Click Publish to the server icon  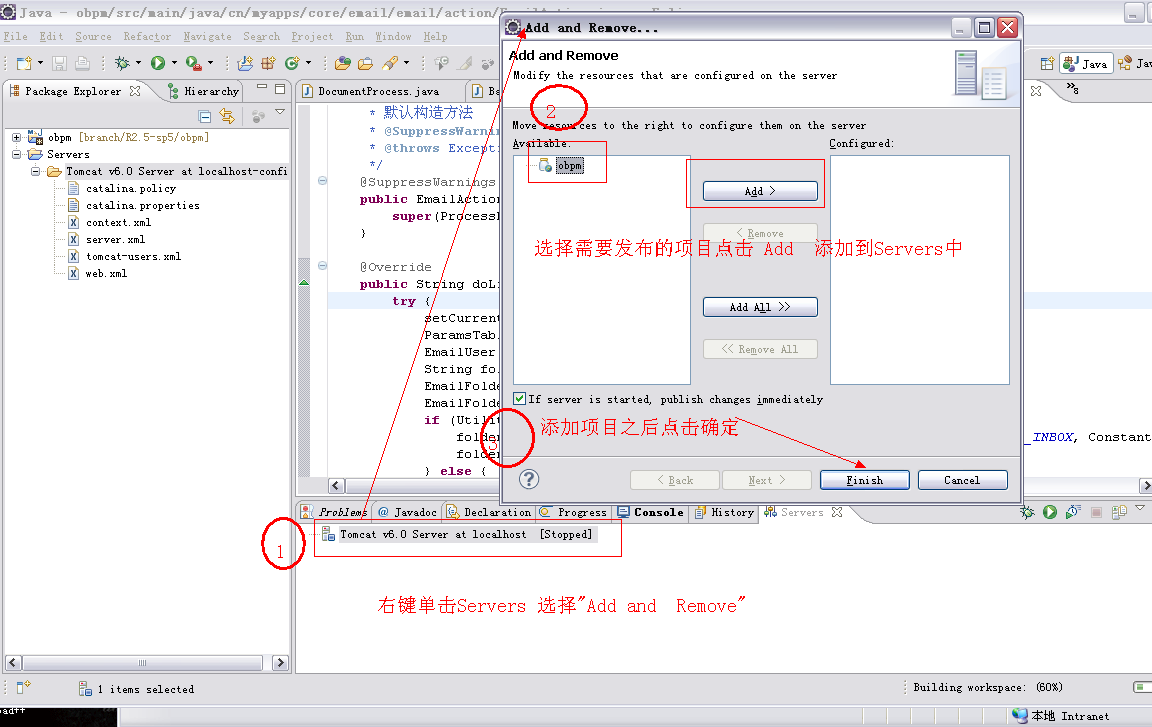1119,512
